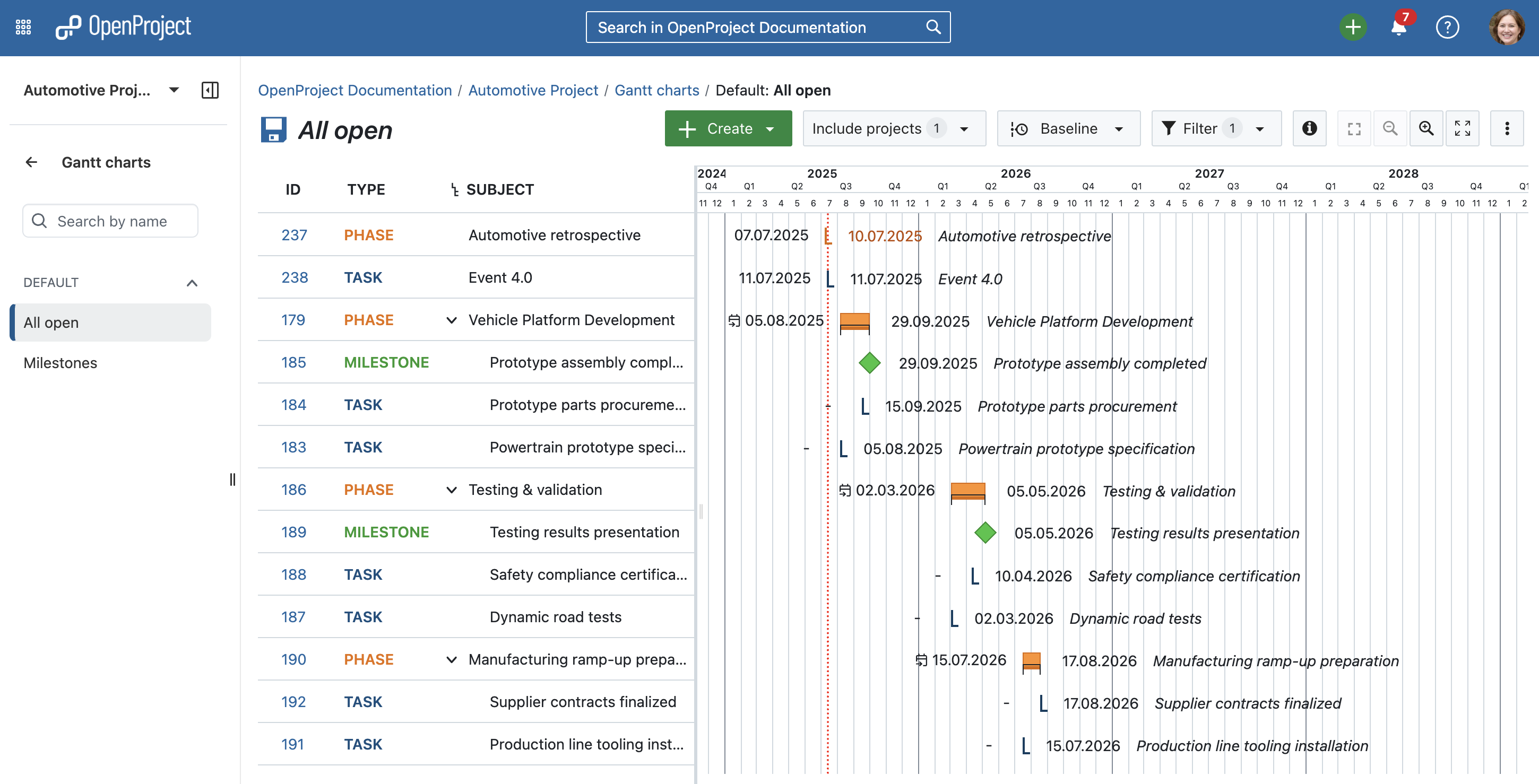Open the global modules grid menu
The height and width of the screenshot is (784, 1539).
[x=23, y=28]
